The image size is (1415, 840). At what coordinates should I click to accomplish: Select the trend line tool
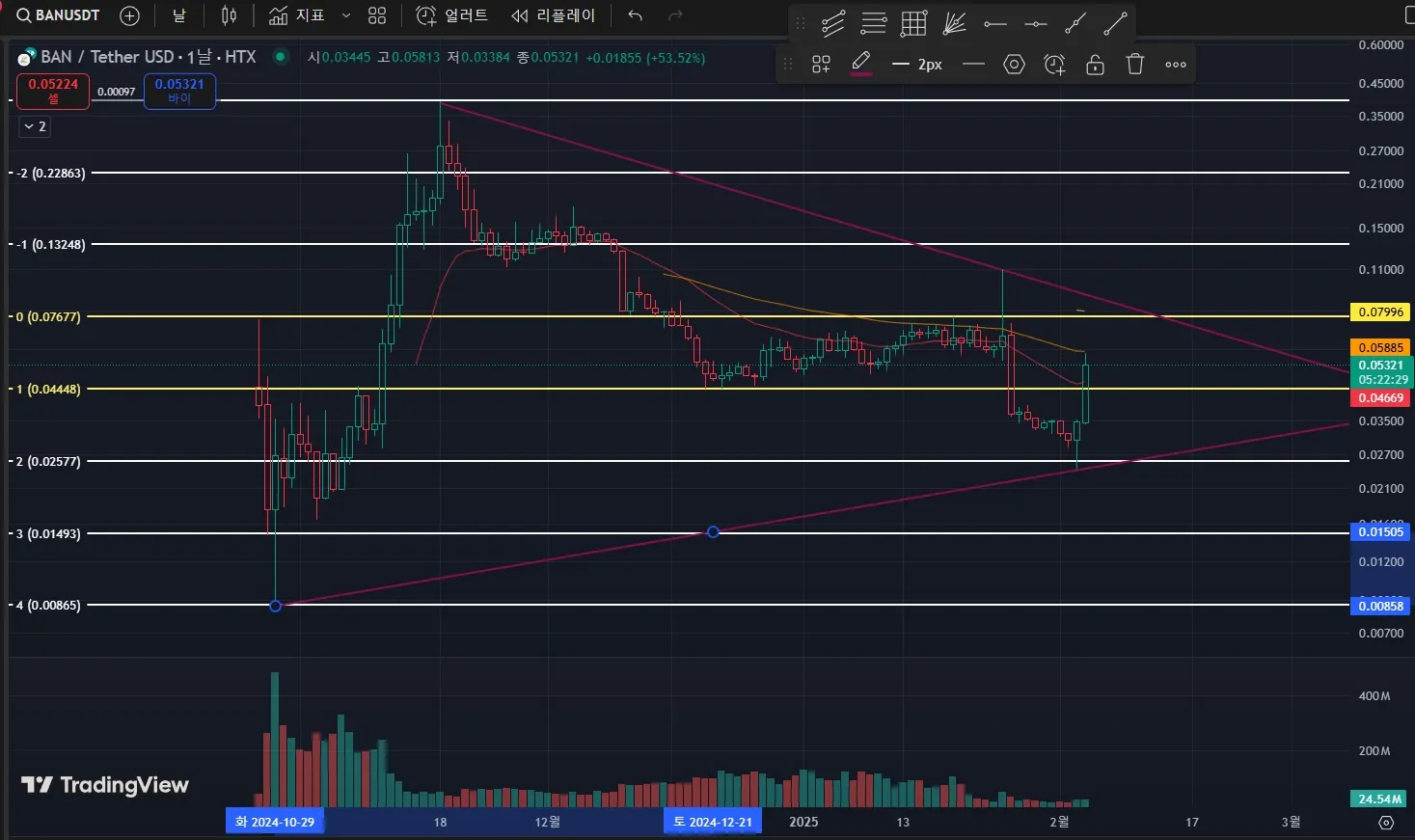[x=1115, y=23]
